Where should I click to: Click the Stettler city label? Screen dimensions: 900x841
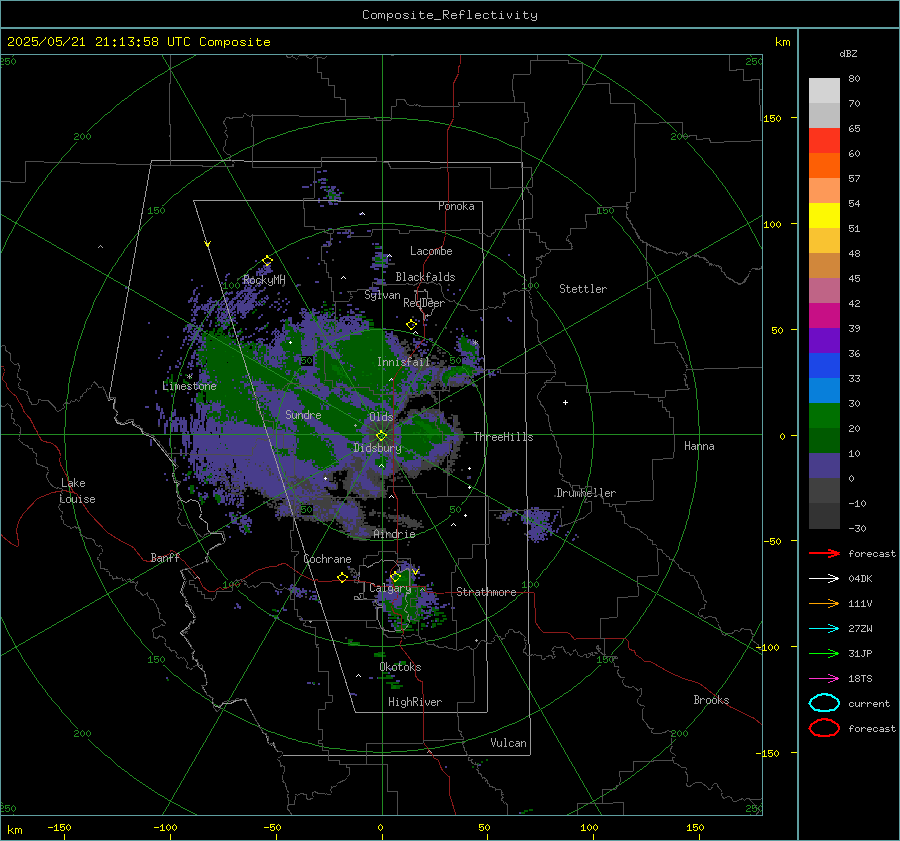pyautogui.click(x=583, y=289)
